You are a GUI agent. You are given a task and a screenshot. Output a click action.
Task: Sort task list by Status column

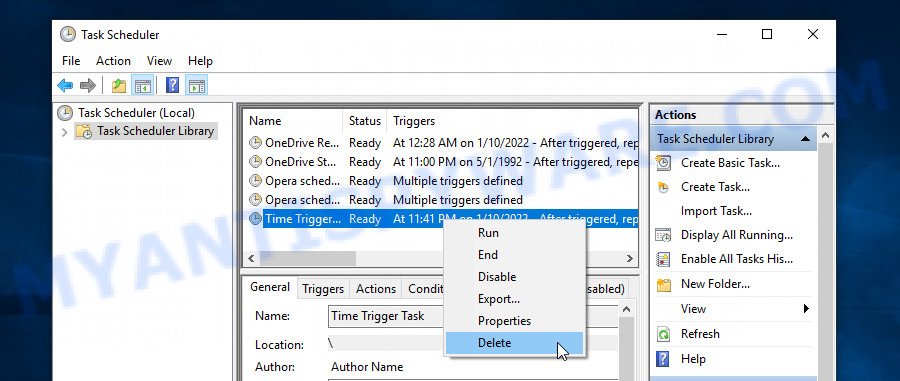[364, 121]
